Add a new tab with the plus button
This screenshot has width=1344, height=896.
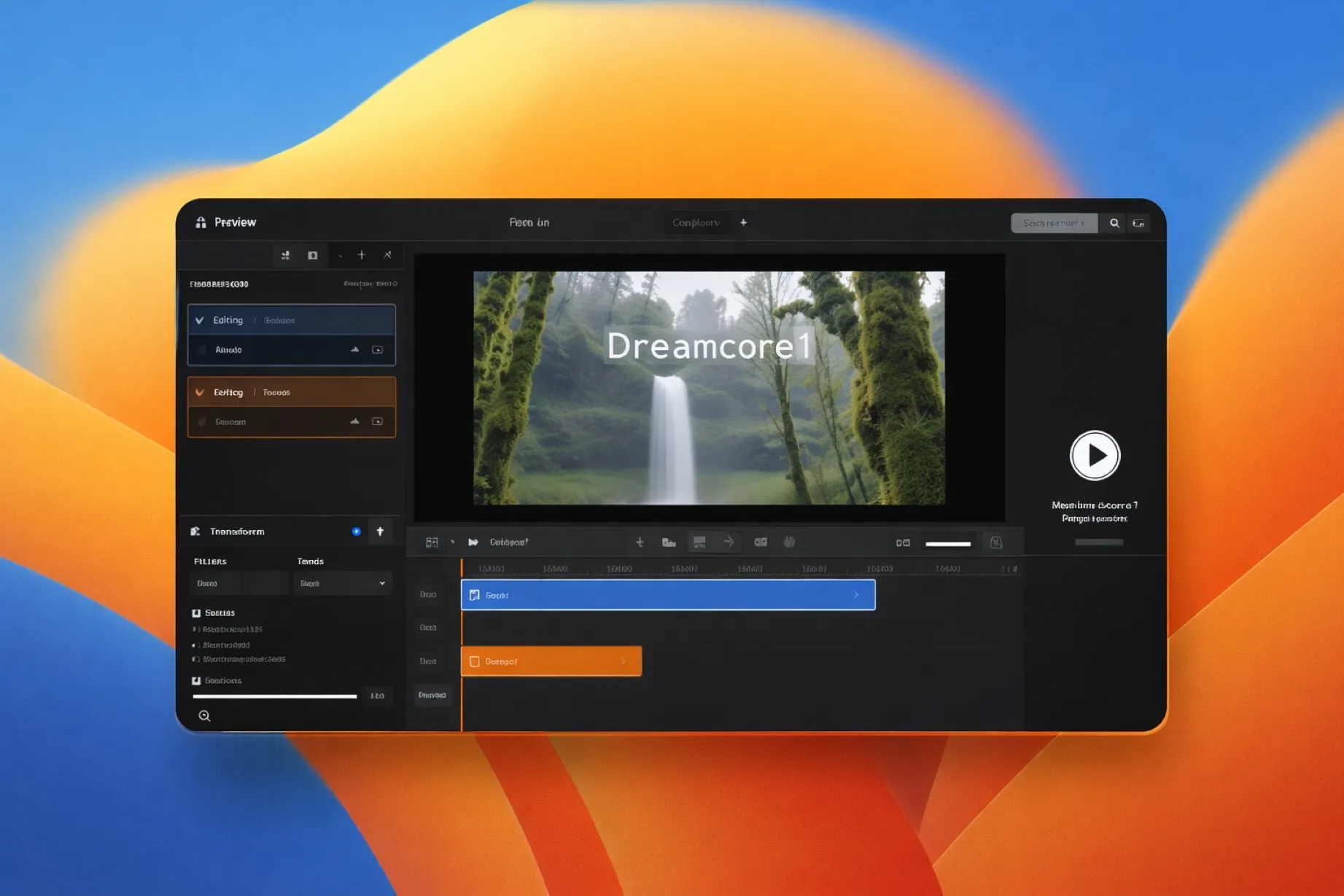pos(743,222)
